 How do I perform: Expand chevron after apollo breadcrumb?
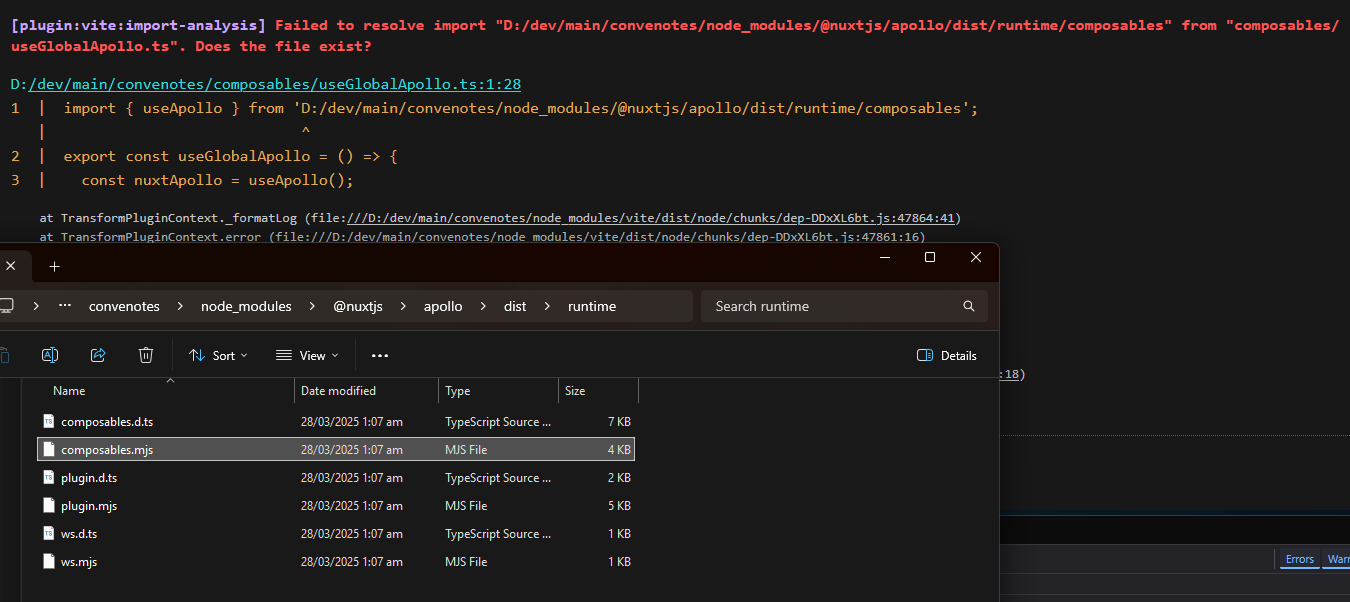pos(483,306)
